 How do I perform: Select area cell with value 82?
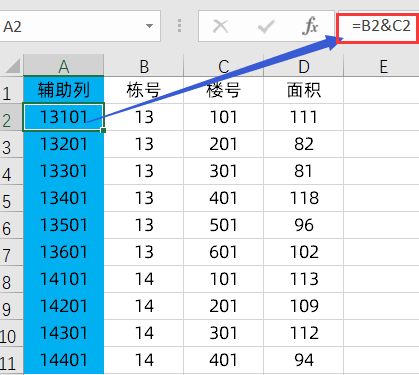pyautogui.click(x=304, y=144)
